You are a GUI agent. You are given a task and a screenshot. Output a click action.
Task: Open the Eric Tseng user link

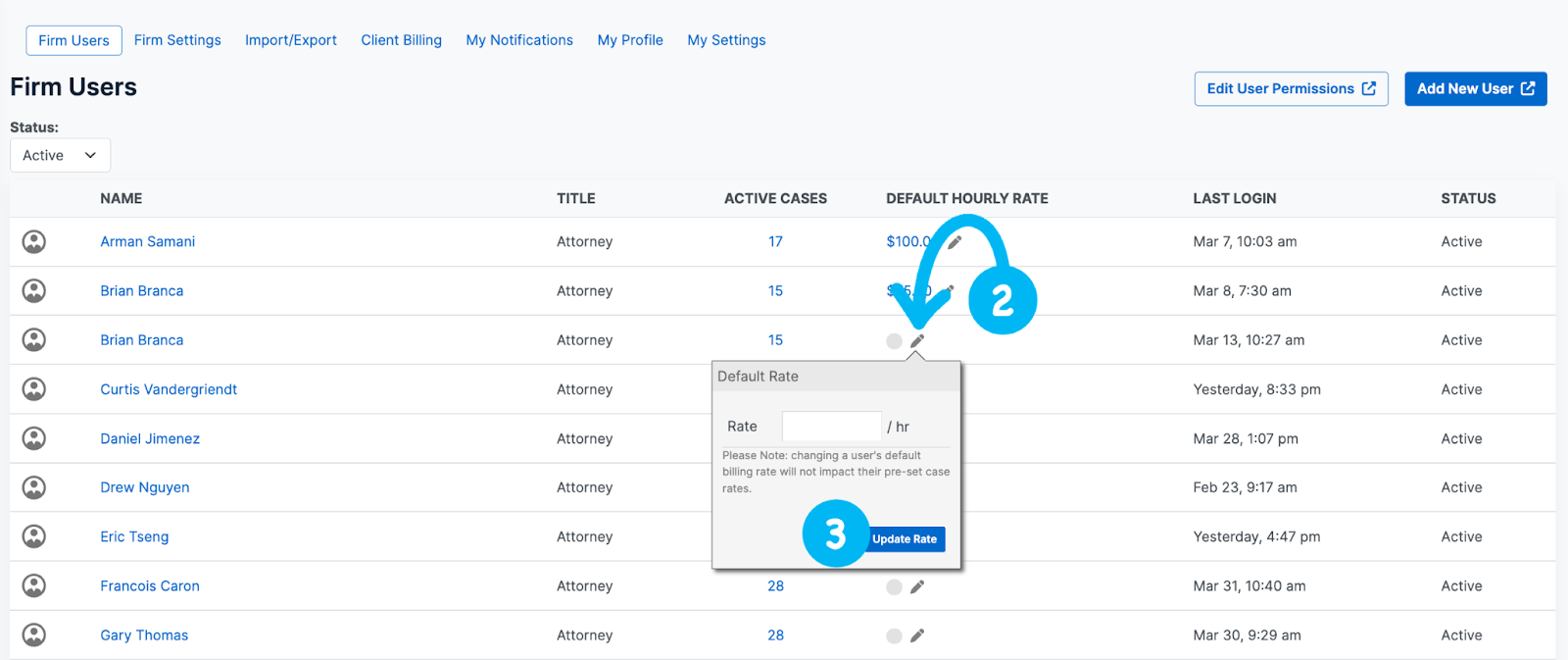click(x=134, y=536)
